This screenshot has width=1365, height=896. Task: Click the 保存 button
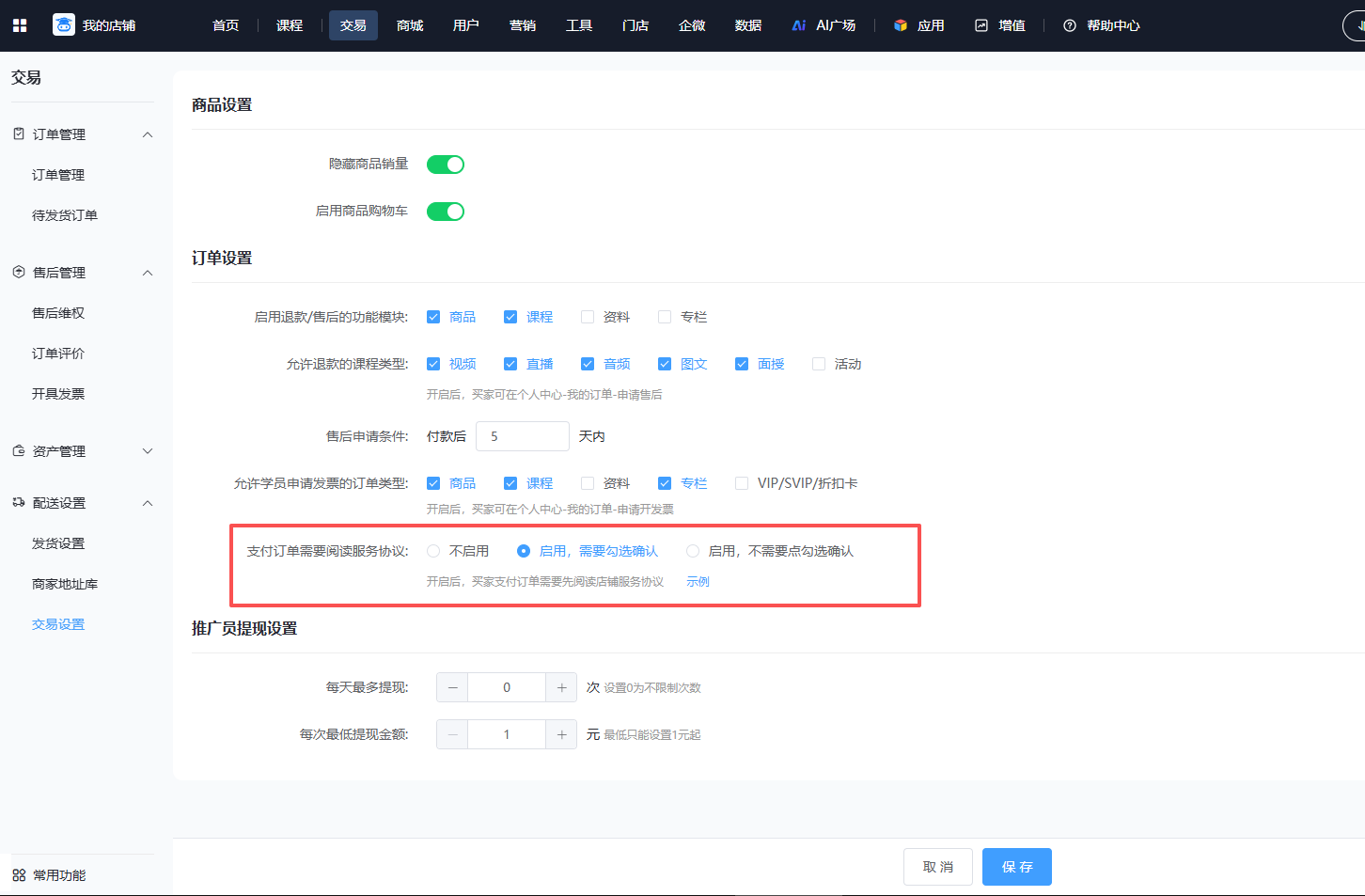(1016, 867)
